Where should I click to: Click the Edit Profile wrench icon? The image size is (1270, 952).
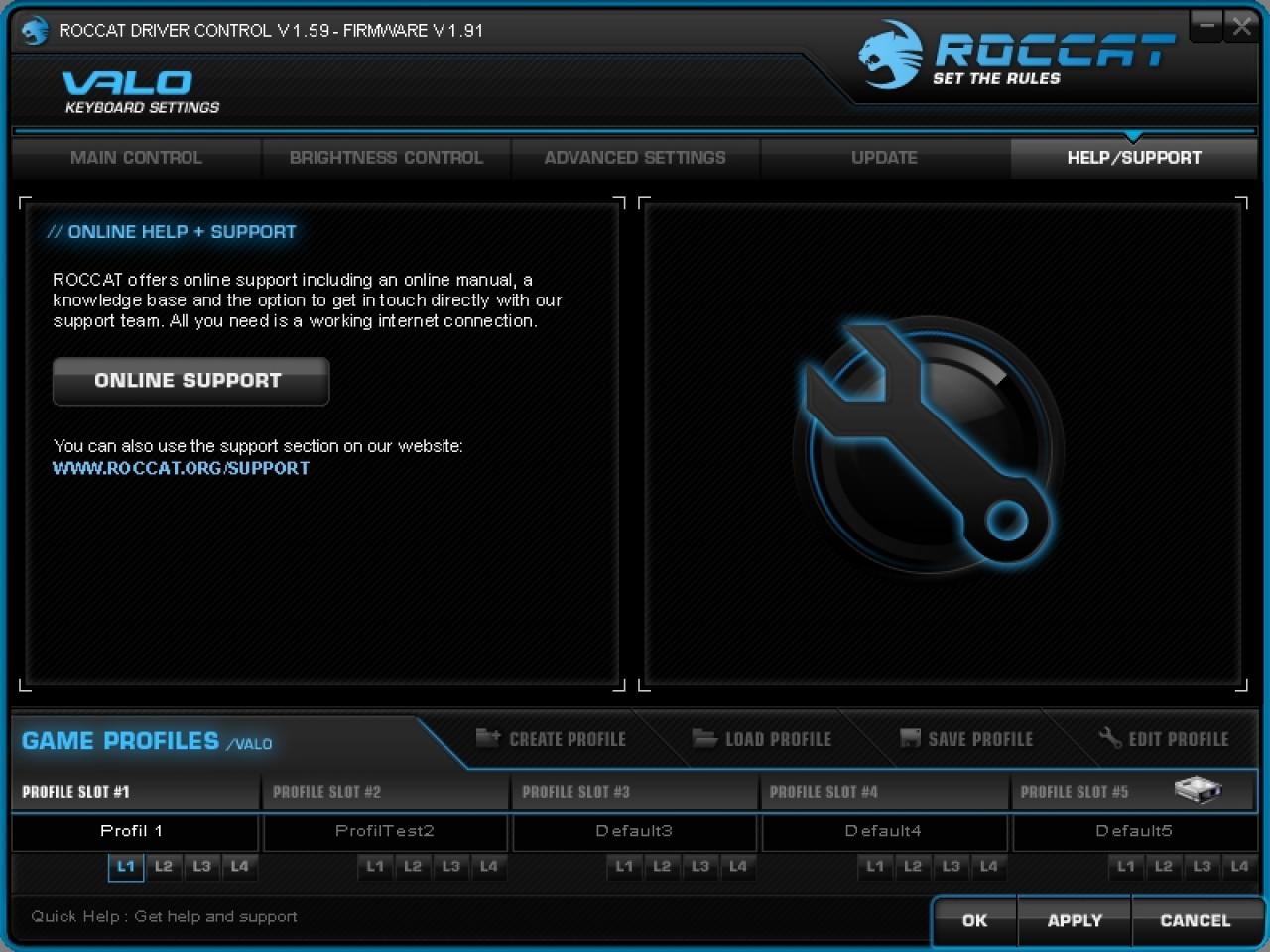tap(1110, 737)
